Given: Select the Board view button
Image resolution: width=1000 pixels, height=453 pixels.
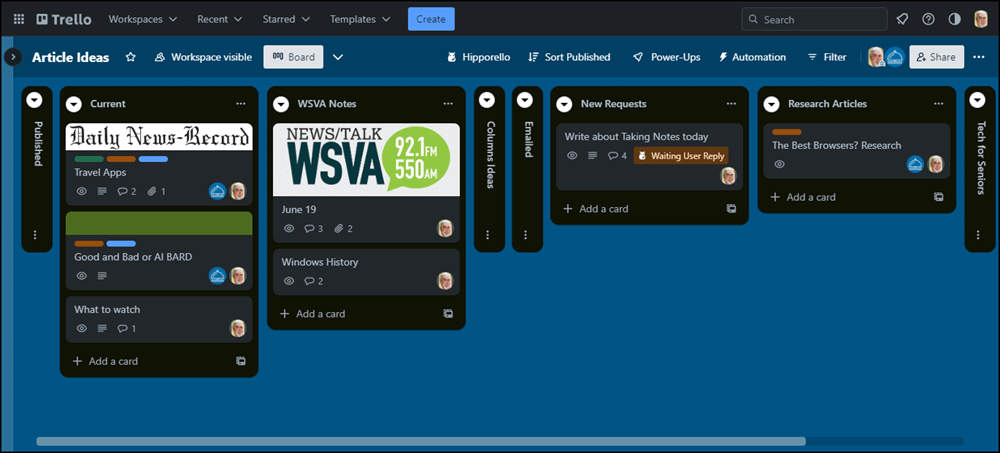Looking at the screenshot, I should [293, 57].
